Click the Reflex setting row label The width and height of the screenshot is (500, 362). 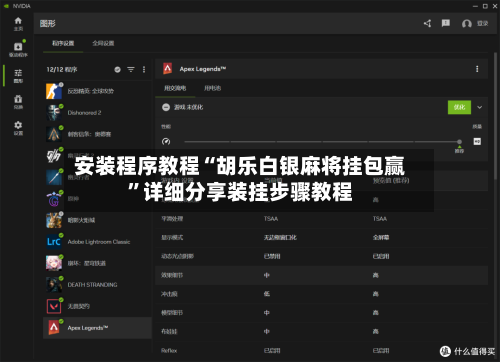(169, 350)
